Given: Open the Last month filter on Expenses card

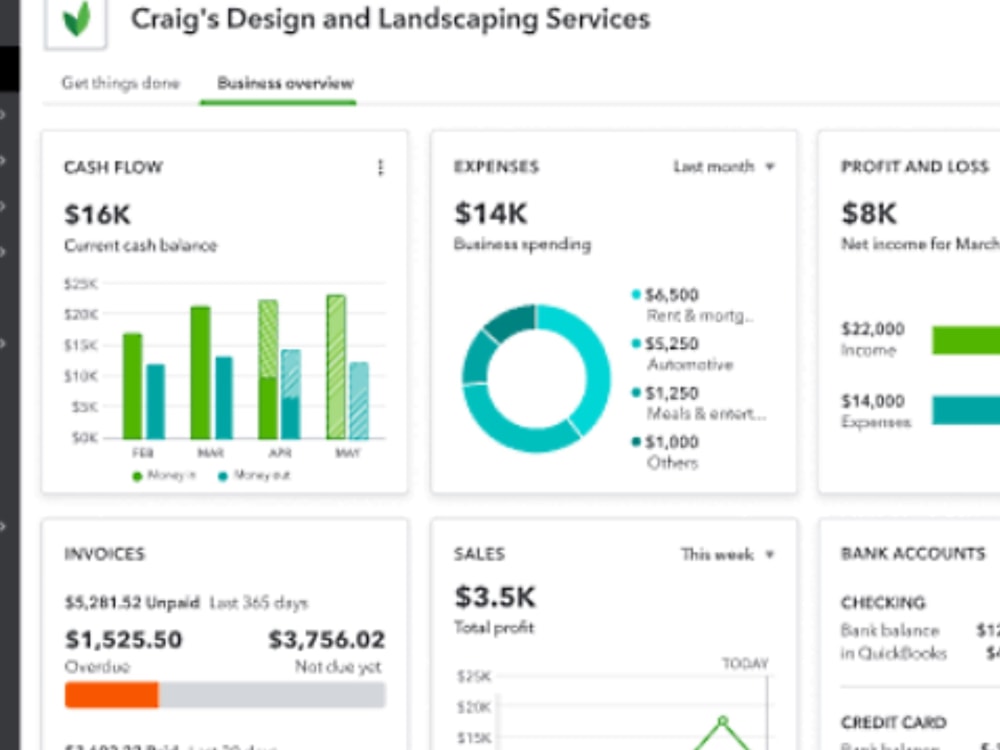Looking at the screenshot, I should point(726,167).
